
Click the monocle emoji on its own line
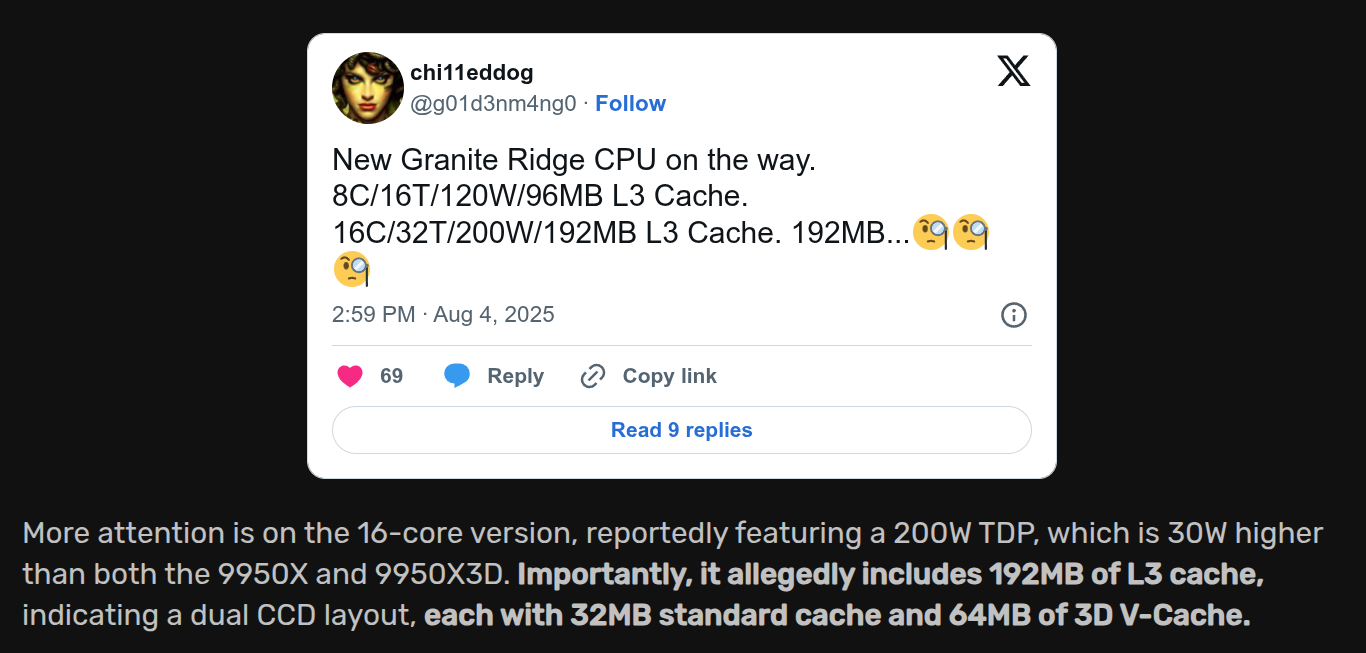(351, 268)
